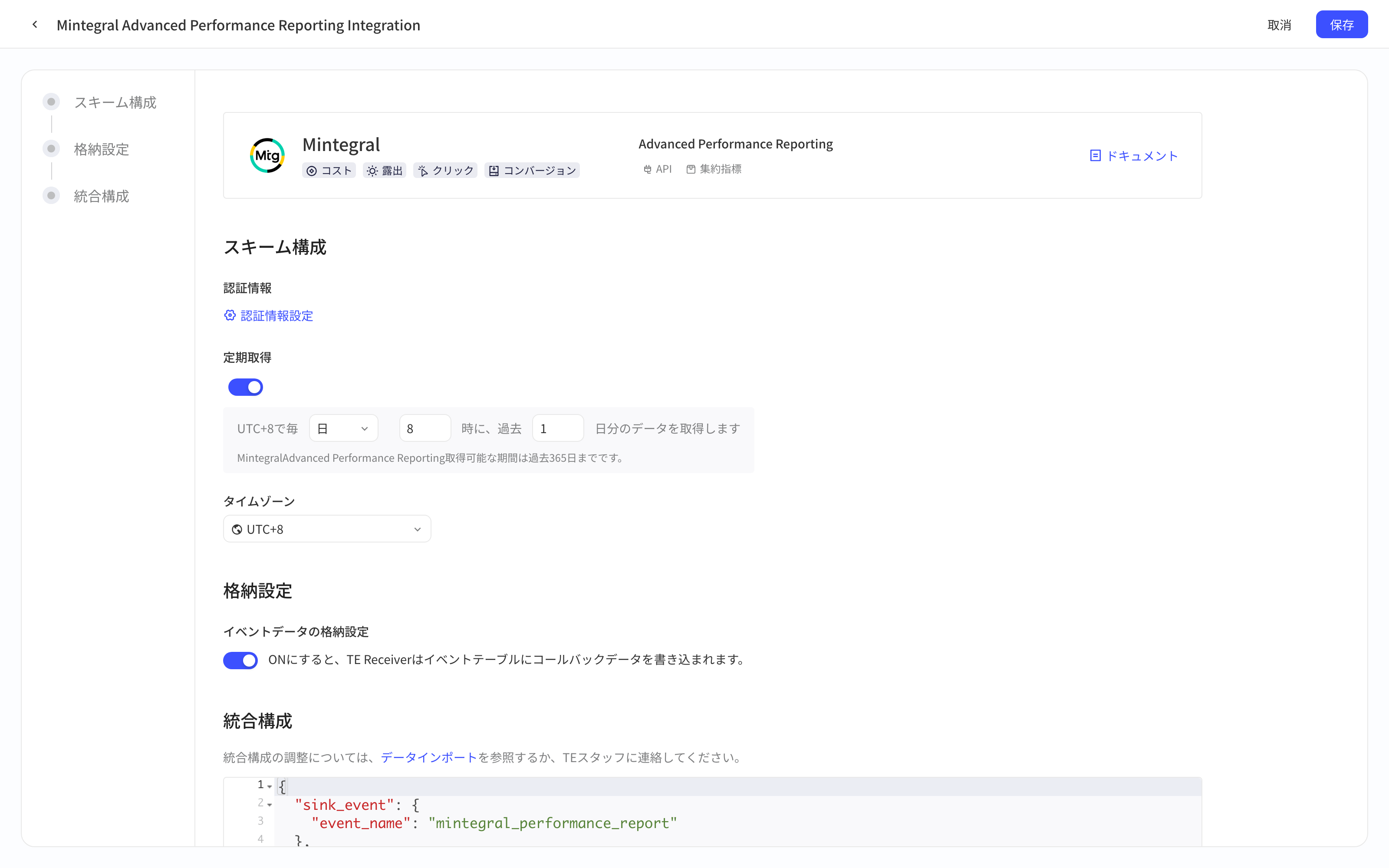The width and height of the screenshot is (1389, 868).
Task: Disable the イベントデータの格納設定 switch
Action: pos(240,660)
